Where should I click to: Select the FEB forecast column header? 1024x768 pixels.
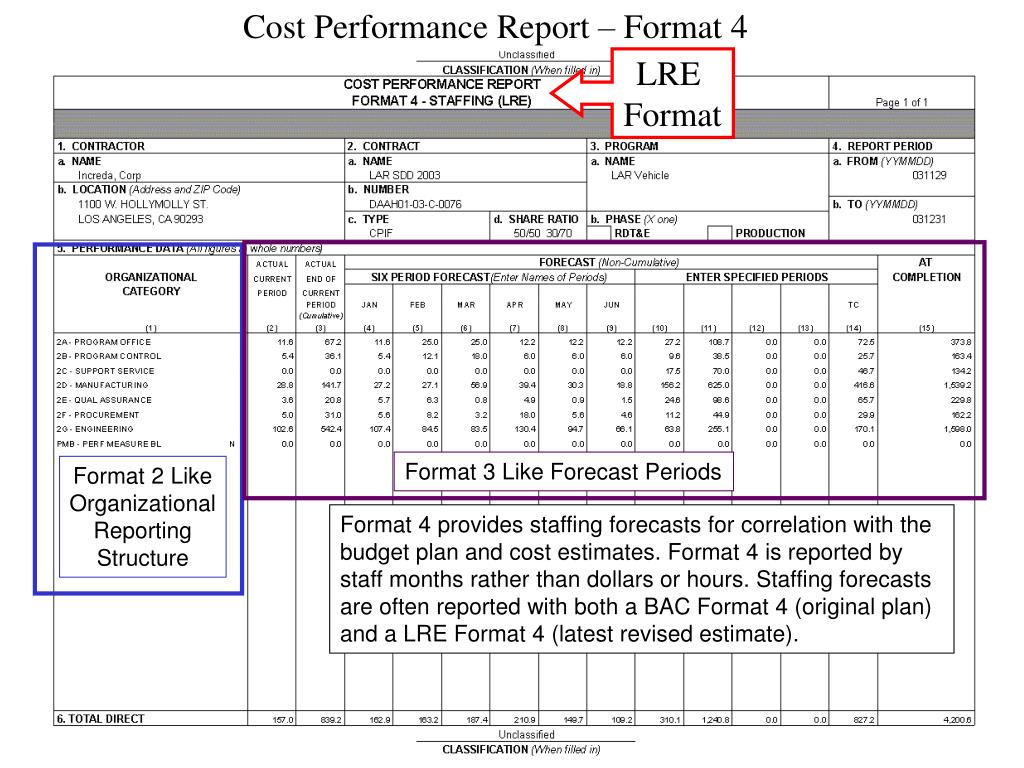pos(418,305)
